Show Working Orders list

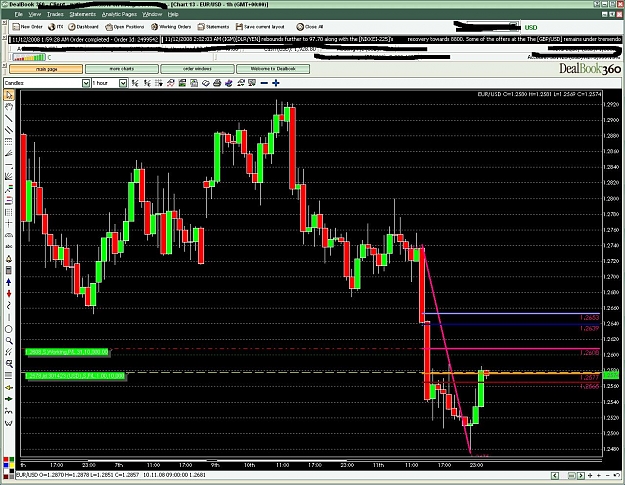(x=171, y=27)
